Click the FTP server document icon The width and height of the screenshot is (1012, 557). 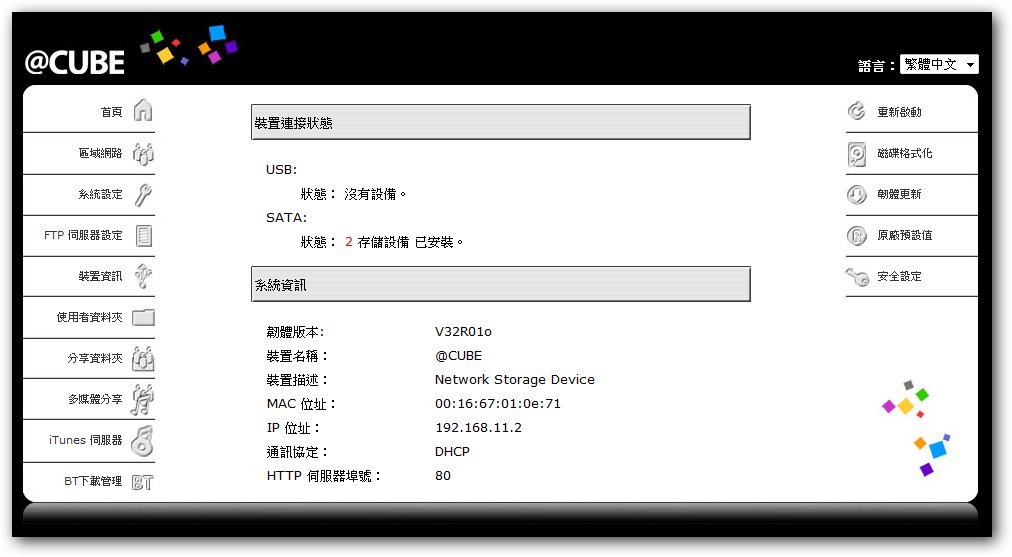tap(144, 236)
